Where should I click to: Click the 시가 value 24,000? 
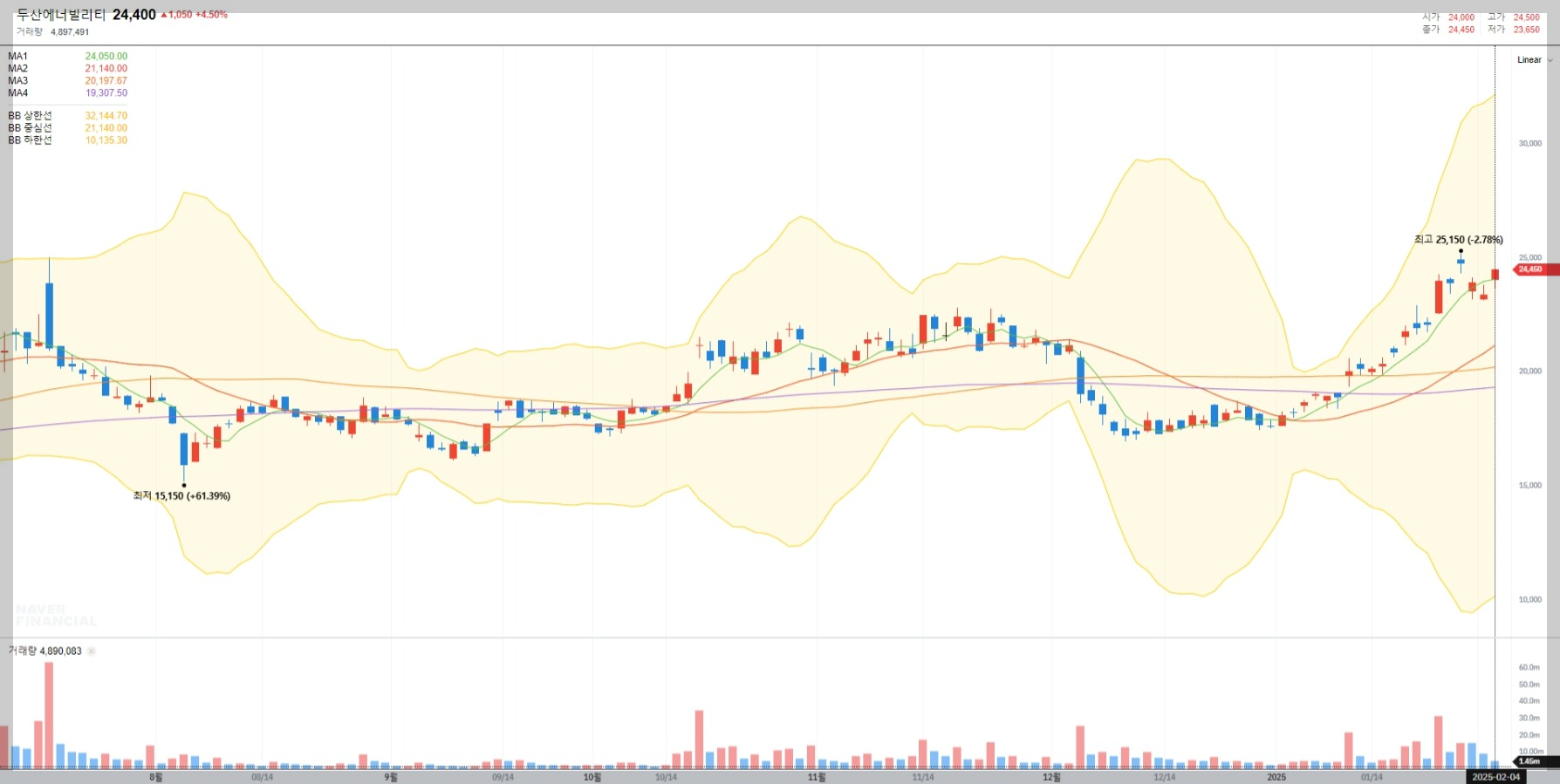(1461, 17)
